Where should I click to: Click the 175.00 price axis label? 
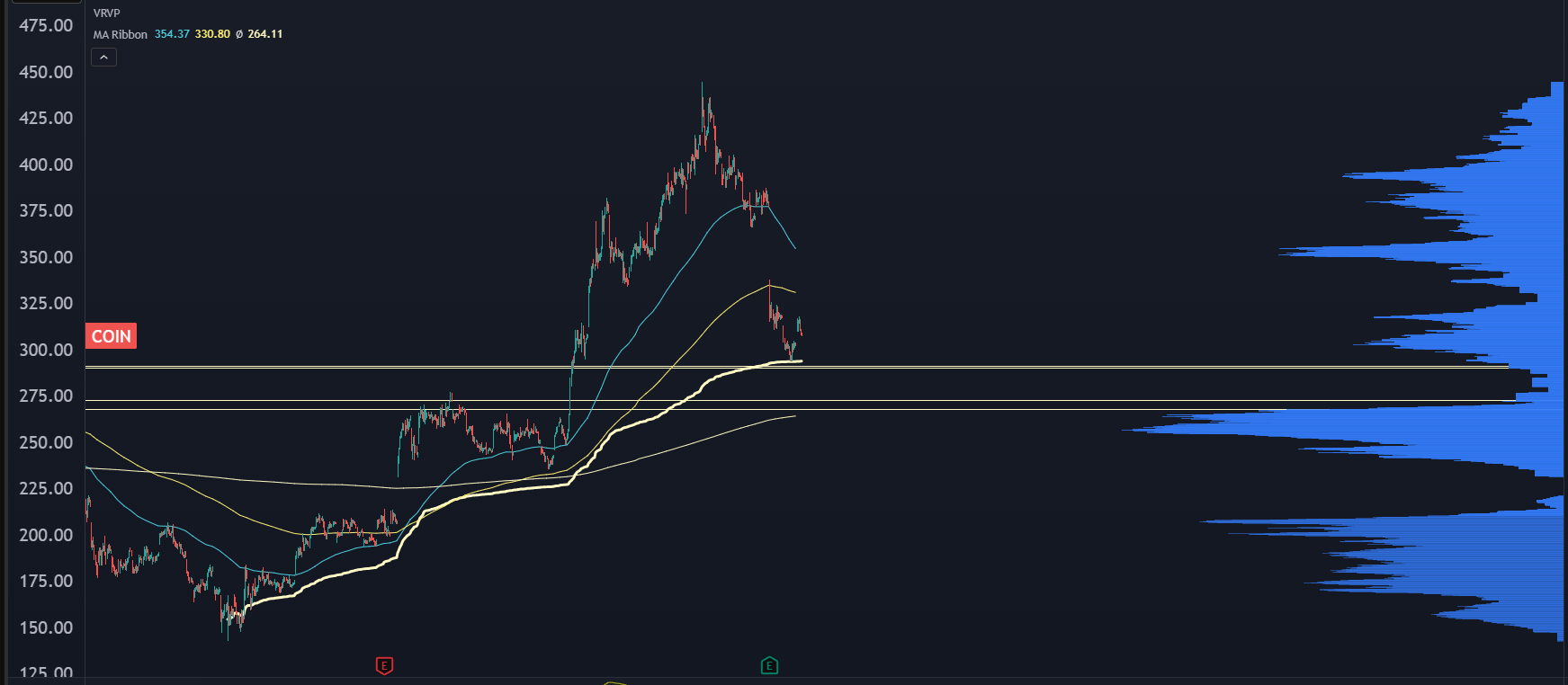click(x=46, y=581)
